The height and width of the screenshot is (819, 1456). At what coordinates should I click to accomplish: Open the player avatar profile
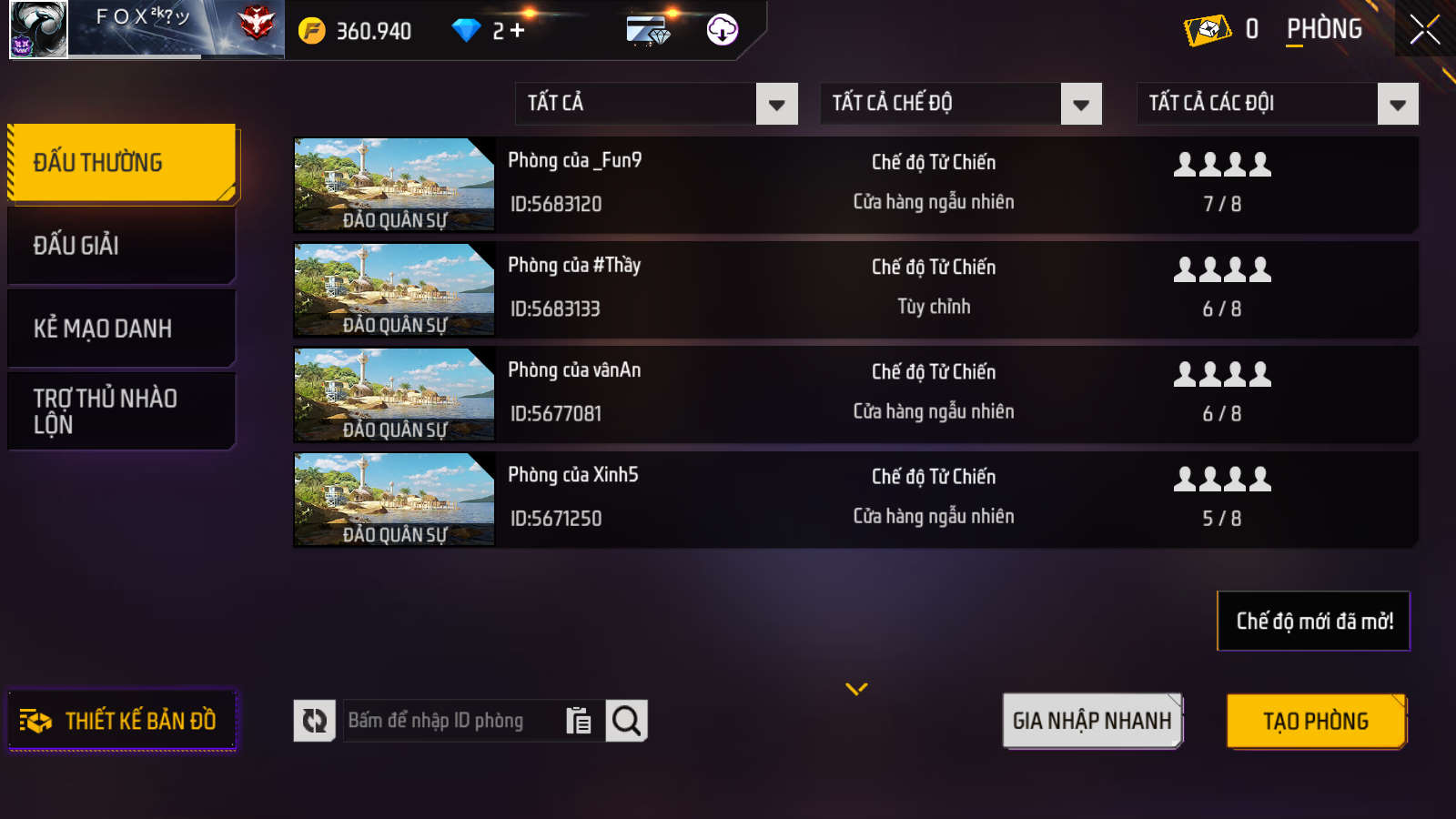point(38,30)
